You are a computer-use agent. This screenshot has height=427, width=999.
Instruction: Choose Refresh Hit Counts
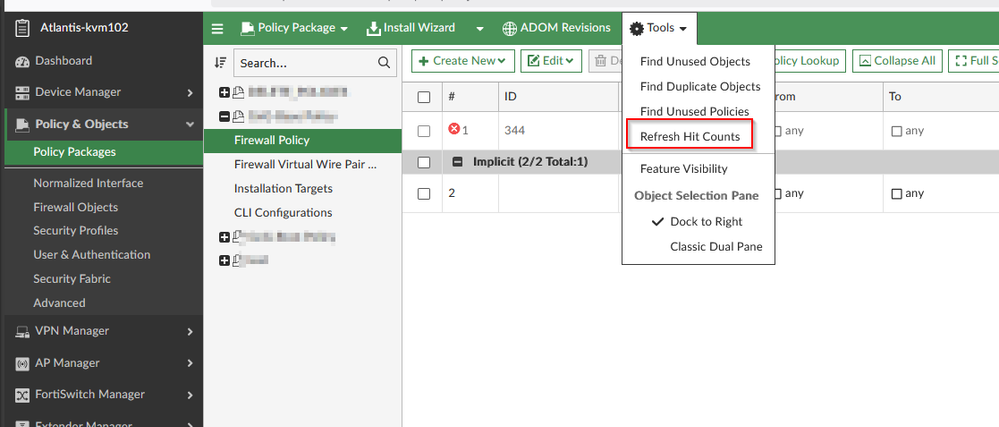pos(690,136)
